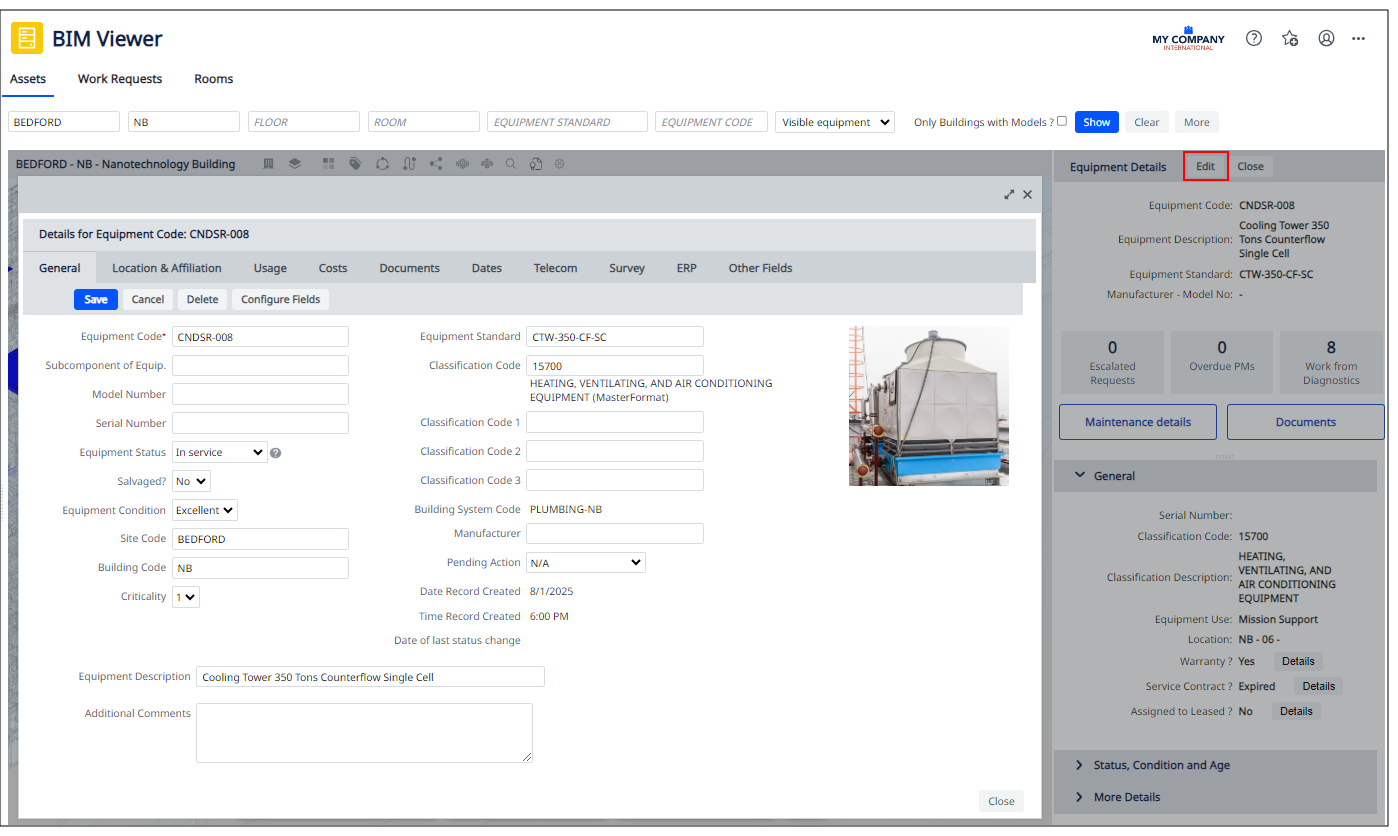Click the settings gear in the BIM toolbar
This screenshot has width=1398, height=836.
(559, 163)
